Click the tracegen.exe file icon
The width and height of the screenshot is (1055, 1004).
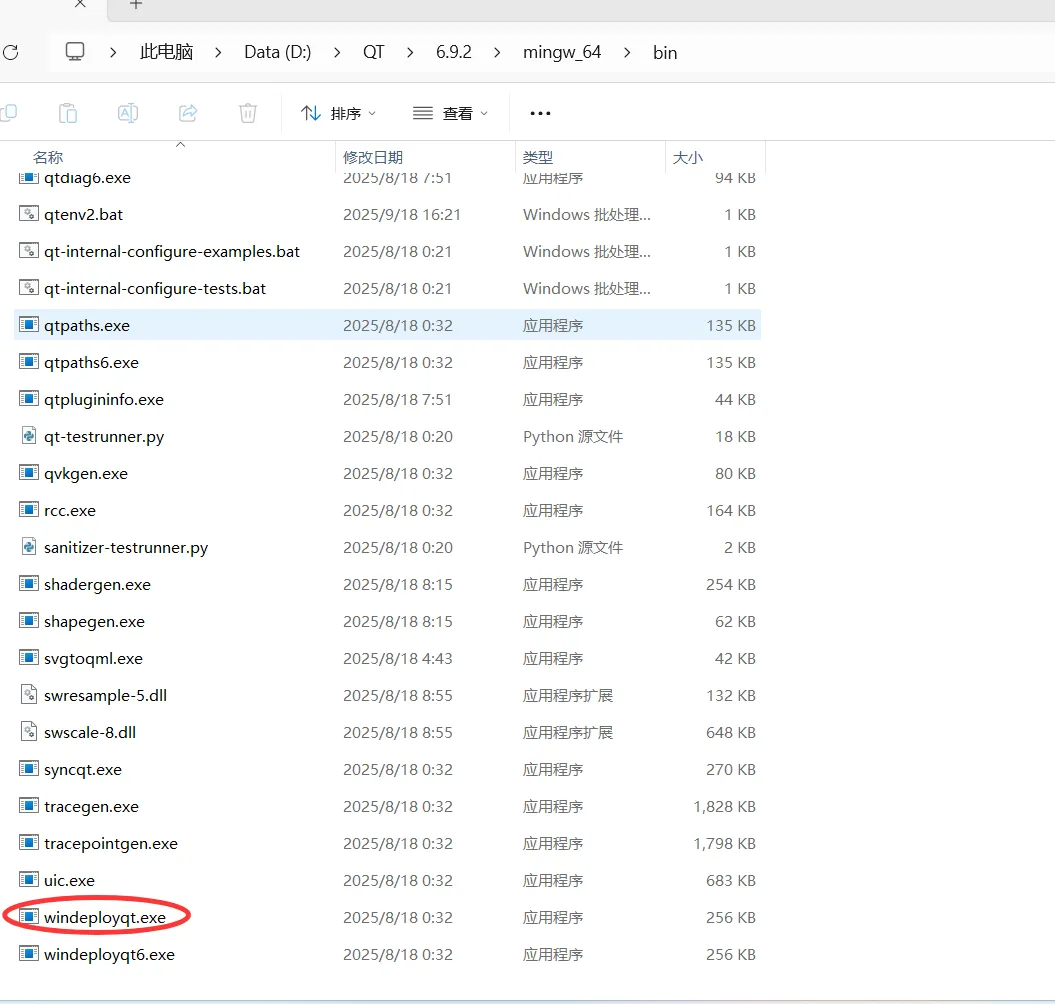[x=28, y=806]
